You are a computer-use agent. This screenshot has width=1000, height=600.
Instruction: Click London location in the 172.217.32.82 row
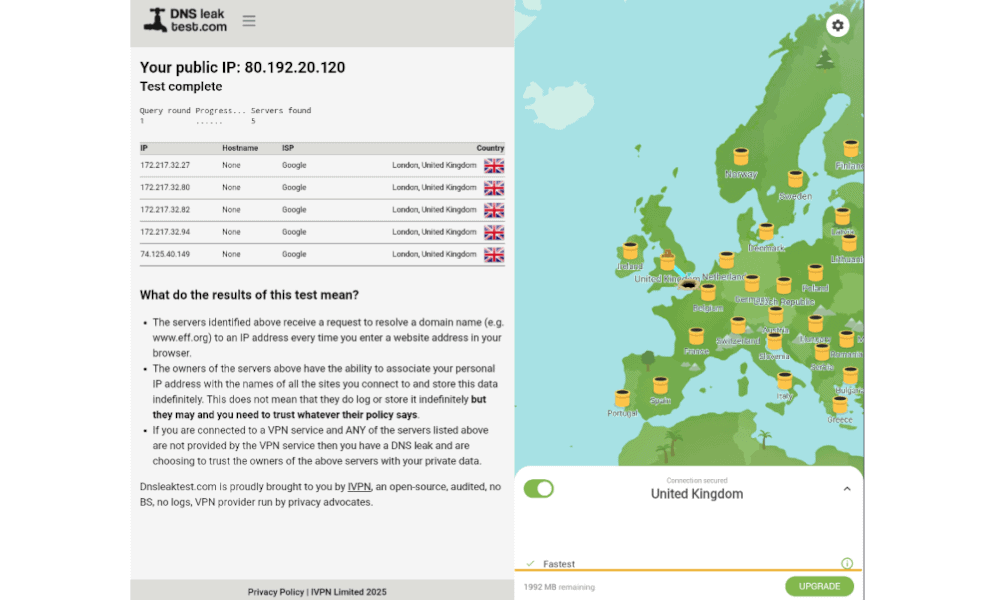pyautogui.click(x=434, y=210)
